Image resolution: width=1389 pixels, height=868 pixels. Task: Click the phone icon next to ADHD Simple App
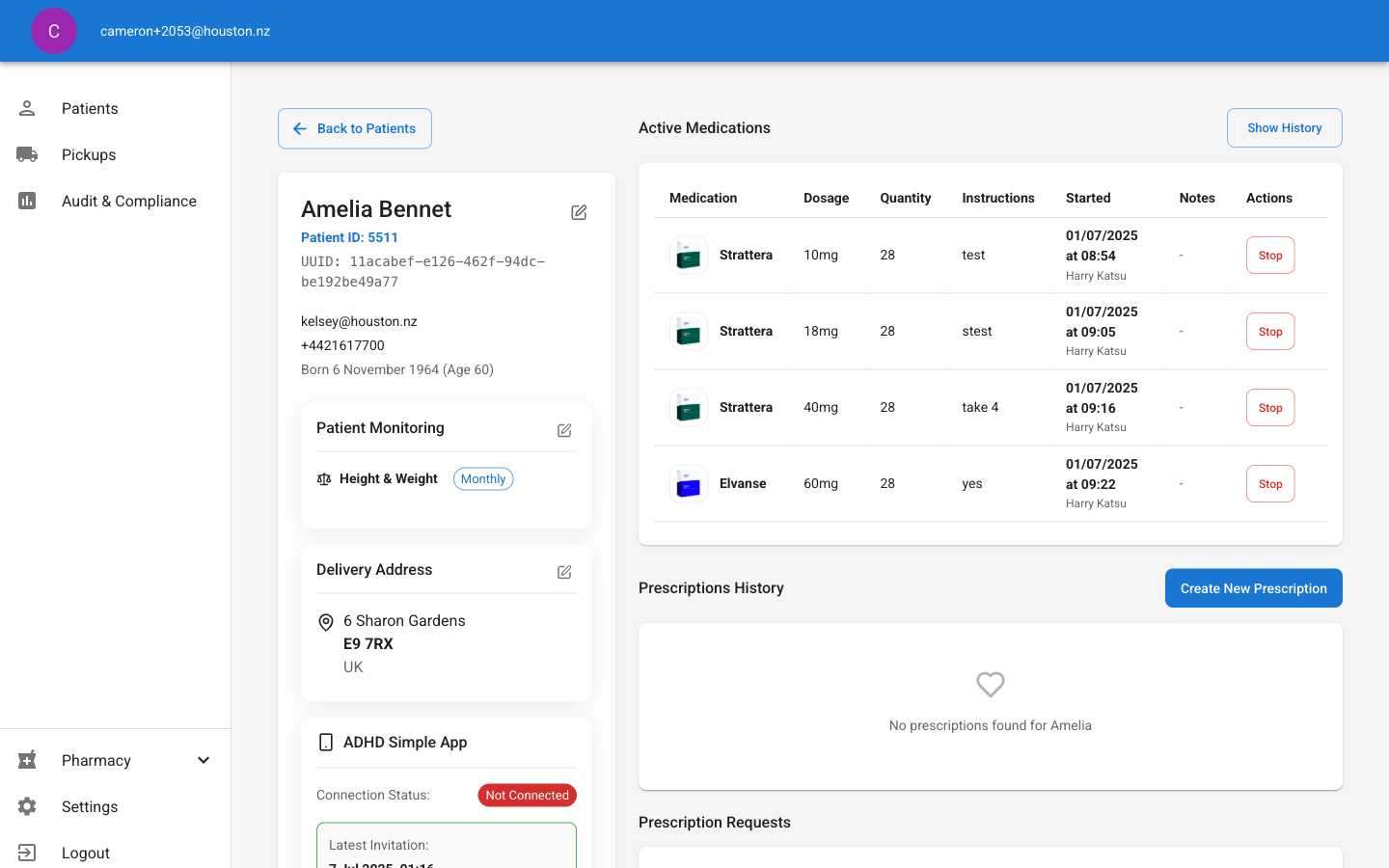tap(326, 742)
